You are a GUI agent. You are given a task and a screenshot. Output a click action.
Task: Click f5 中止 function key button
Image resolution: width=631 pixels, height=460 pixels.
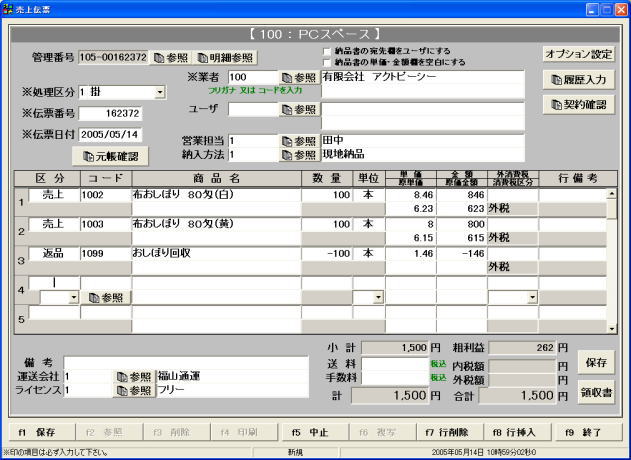pos(315,432)
